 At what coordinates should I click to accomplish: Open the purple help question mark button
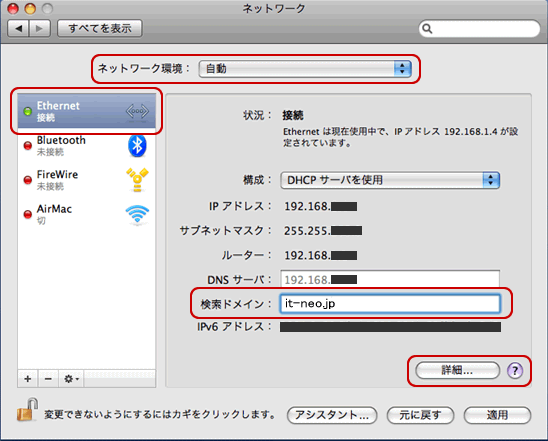tap(515, 370)
